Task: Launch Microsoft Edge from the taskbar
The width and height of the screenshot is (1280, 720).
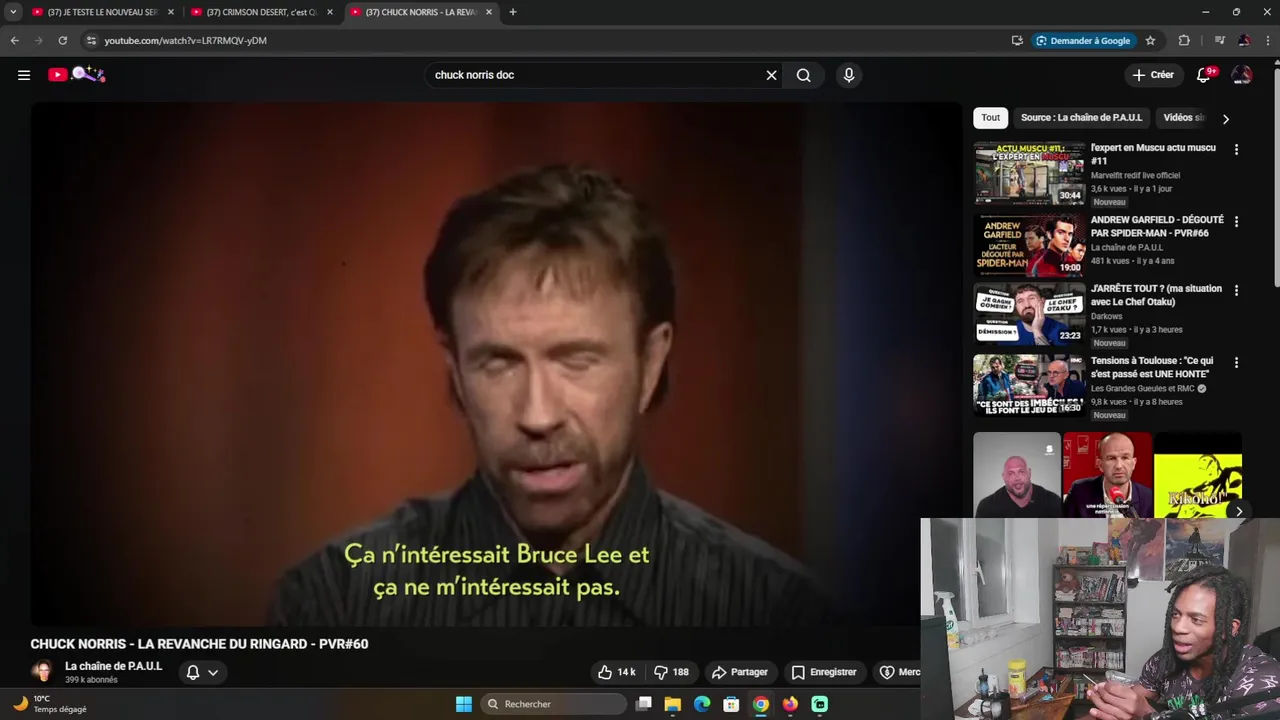Action: coord(702,704)
